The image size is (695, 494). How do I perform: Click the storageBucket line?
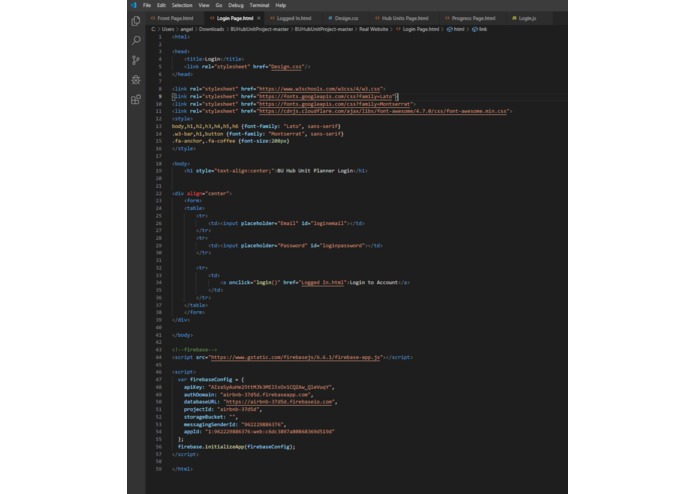pos(211,417)
